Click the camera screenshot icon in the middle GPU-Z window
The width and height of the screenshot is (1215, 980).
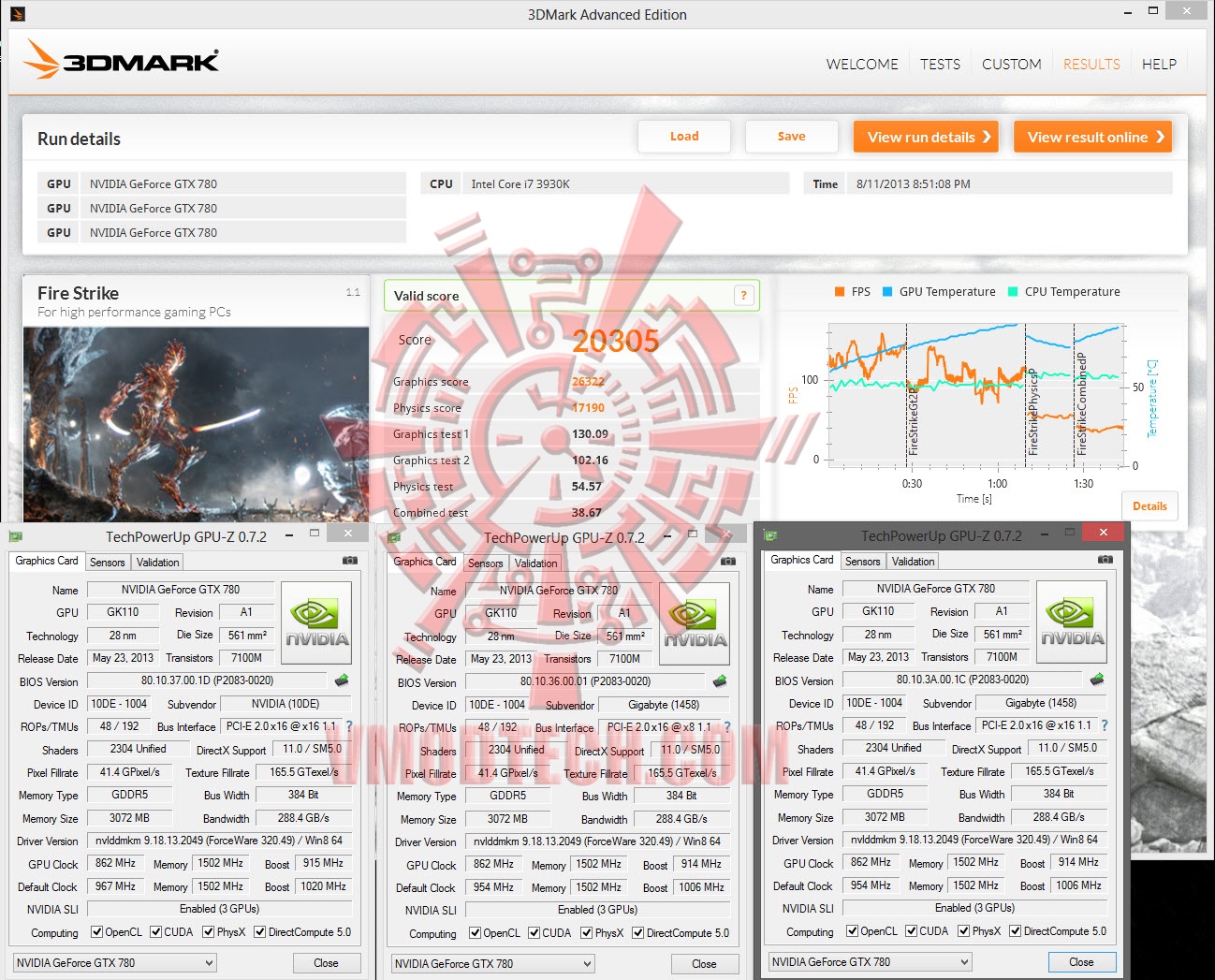(728, 562)
